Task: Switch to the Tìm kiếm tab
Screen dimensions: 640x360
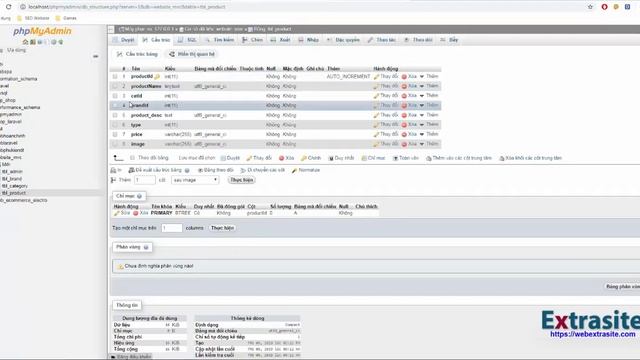Action: (x=220, y=40)
